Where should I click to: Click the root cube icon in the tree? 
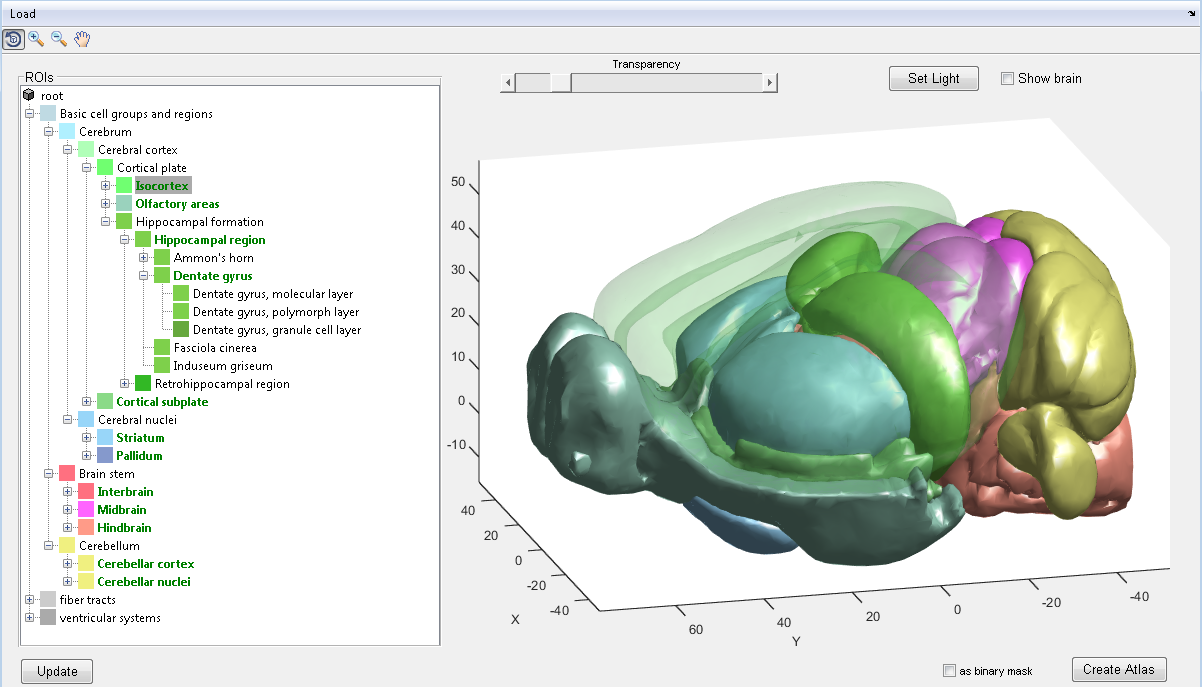point(28,96)
